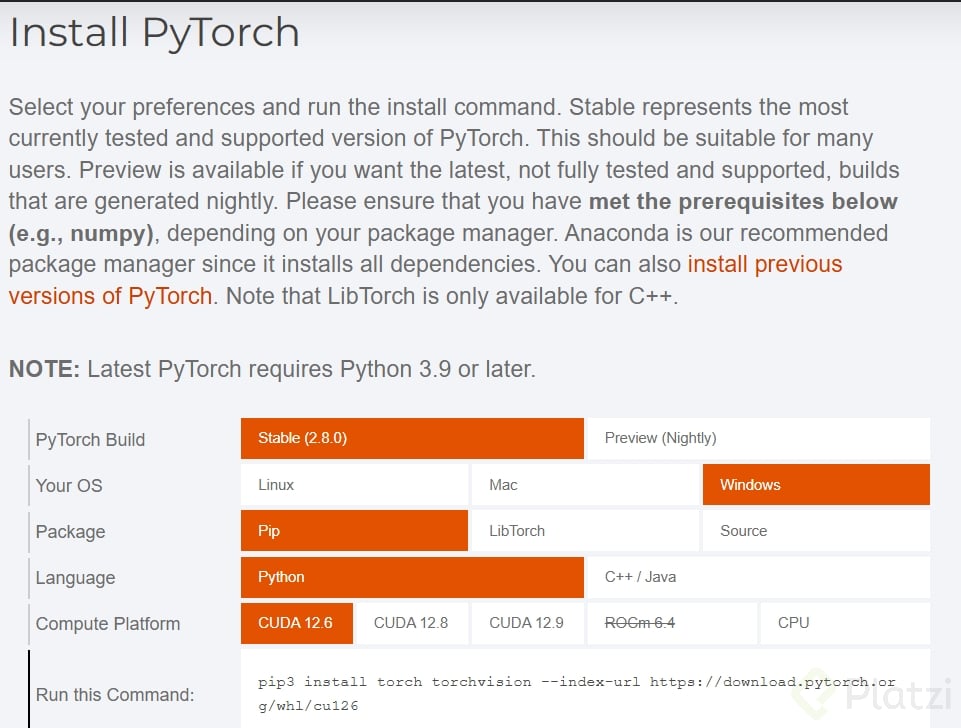Choose the Preview (Nightly) build

[757, 438]
